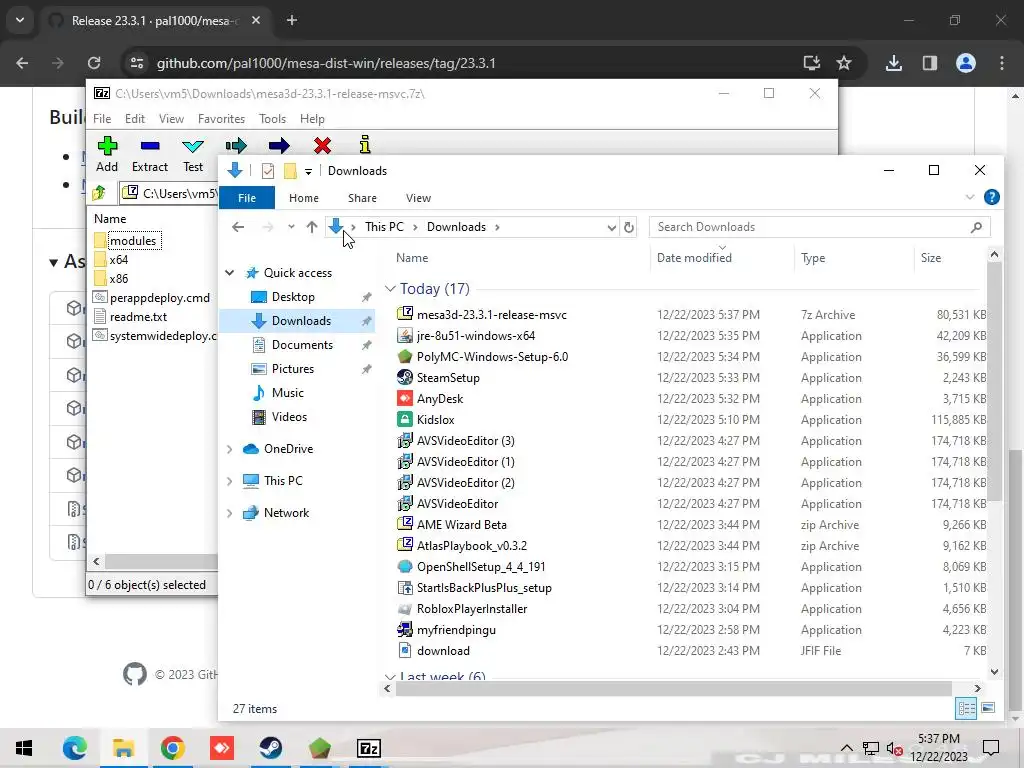Click Chrome profile avatar
The image size is (1024, 768).
pos(966,63)
